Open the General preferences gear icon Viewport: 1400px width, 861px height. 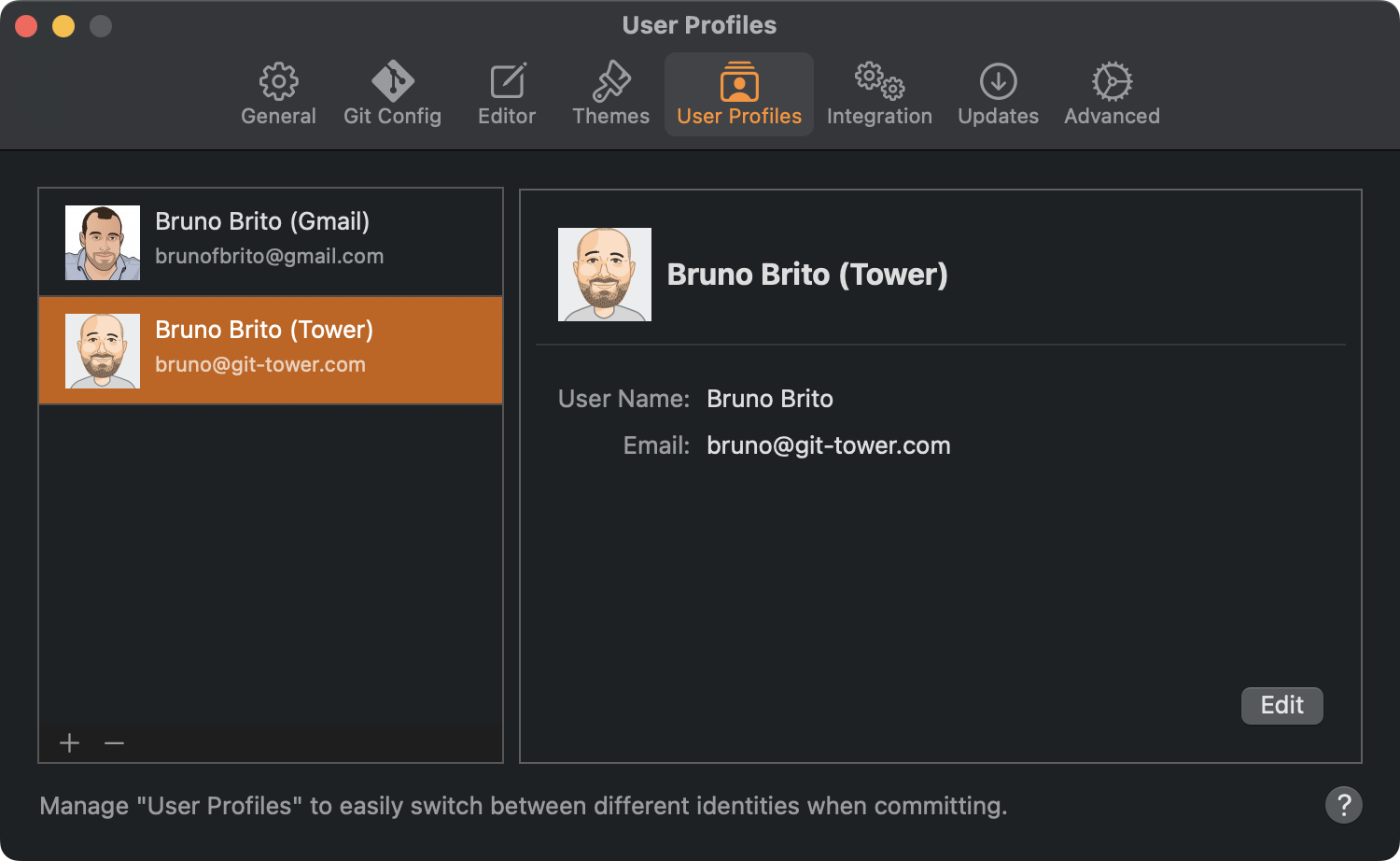tap(278, 82)
